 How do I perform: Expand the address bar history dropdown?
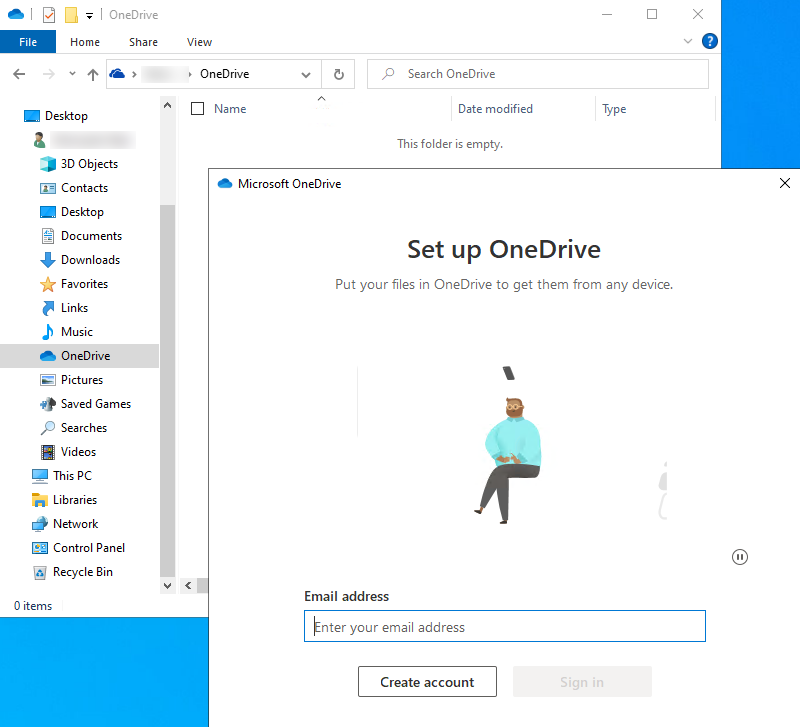coord(306,74)
